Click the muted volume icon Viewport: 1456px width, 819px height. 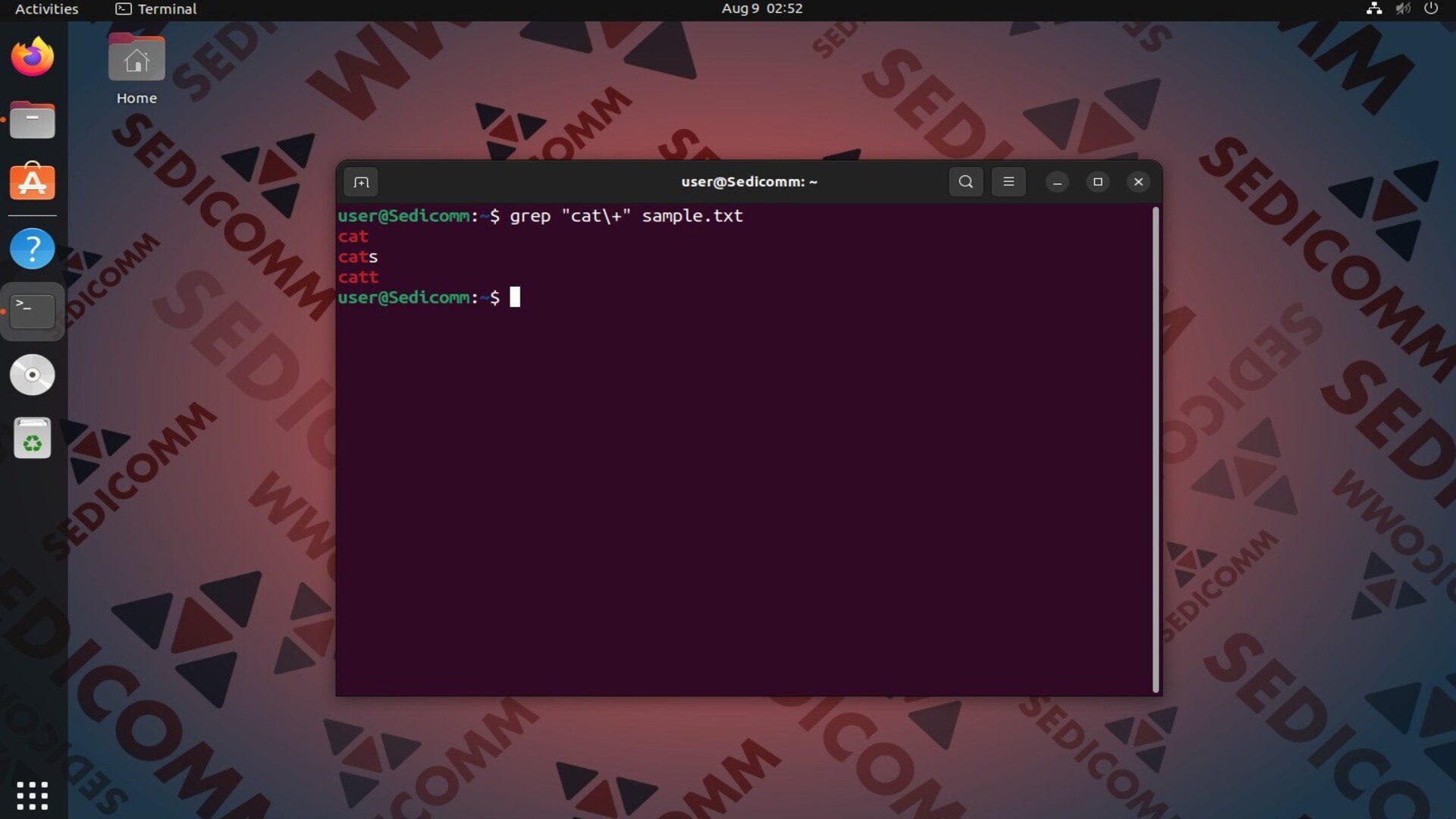click(x=1403, y=9)
